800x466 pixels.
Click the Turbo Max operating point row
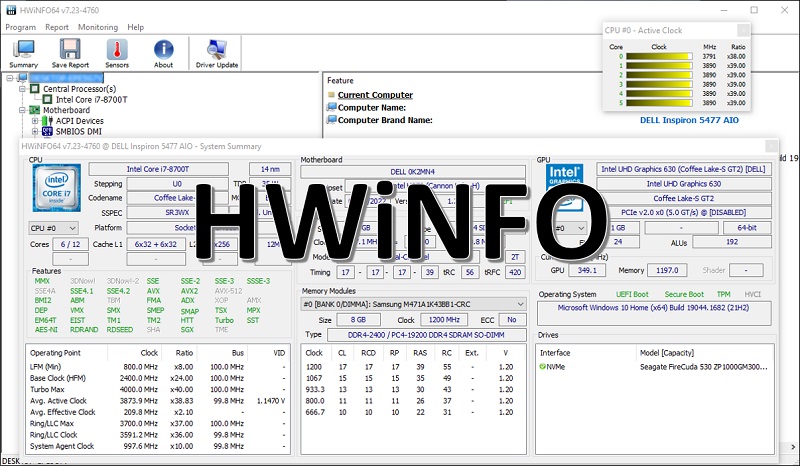pyautogui.click(x=158, y=389)
